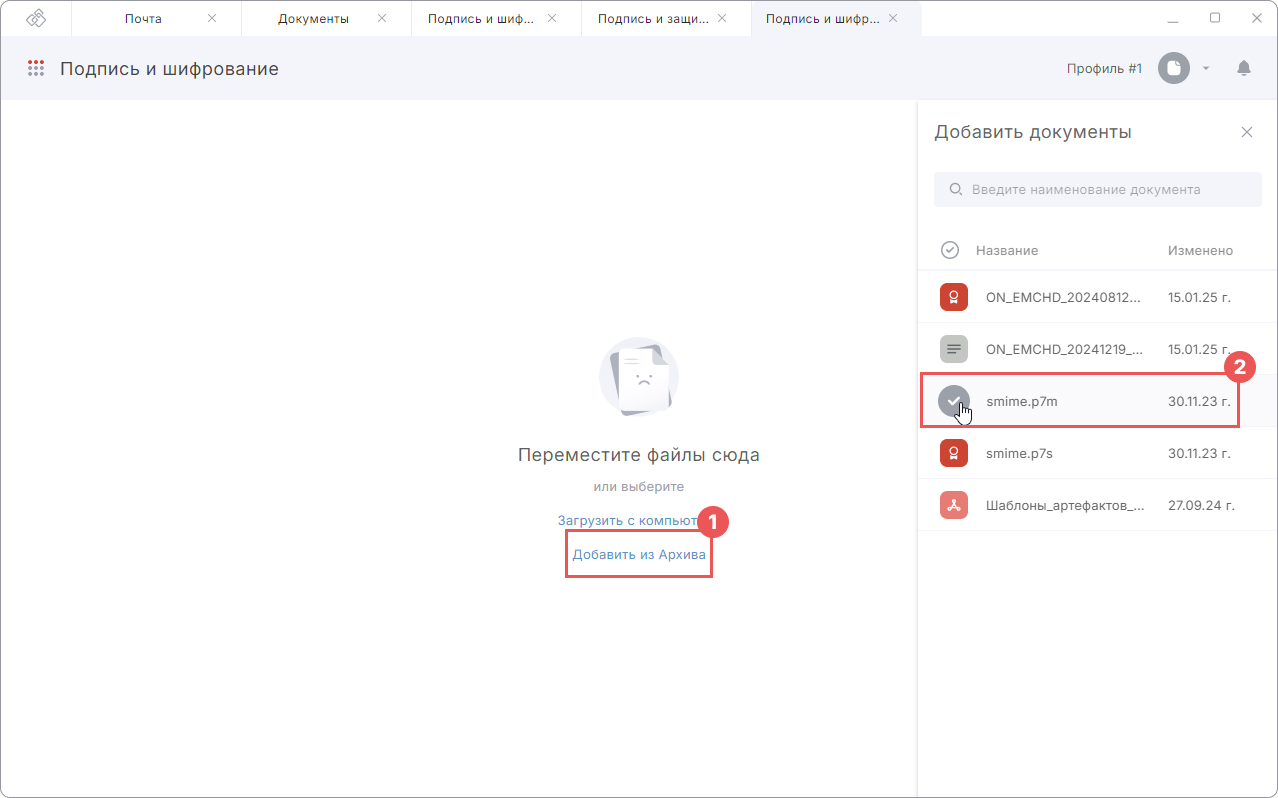Click the Шаблоны_артефактов PDF file icon
Image resolution: width=1278 pixels, height=798 pixels.
point(954,505)
